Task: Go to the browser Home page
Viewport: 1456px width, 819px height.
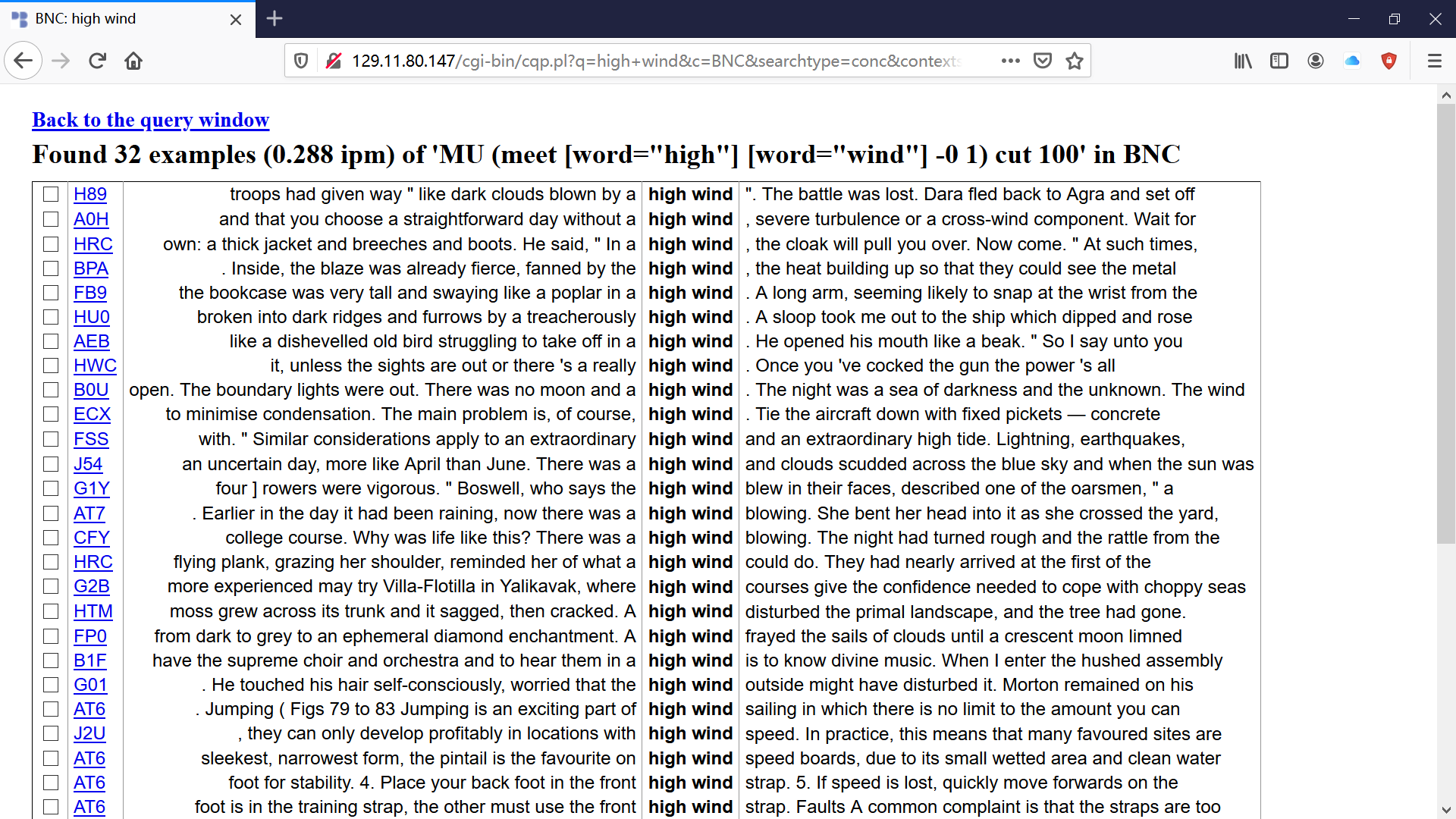Action: coord(133,61)
